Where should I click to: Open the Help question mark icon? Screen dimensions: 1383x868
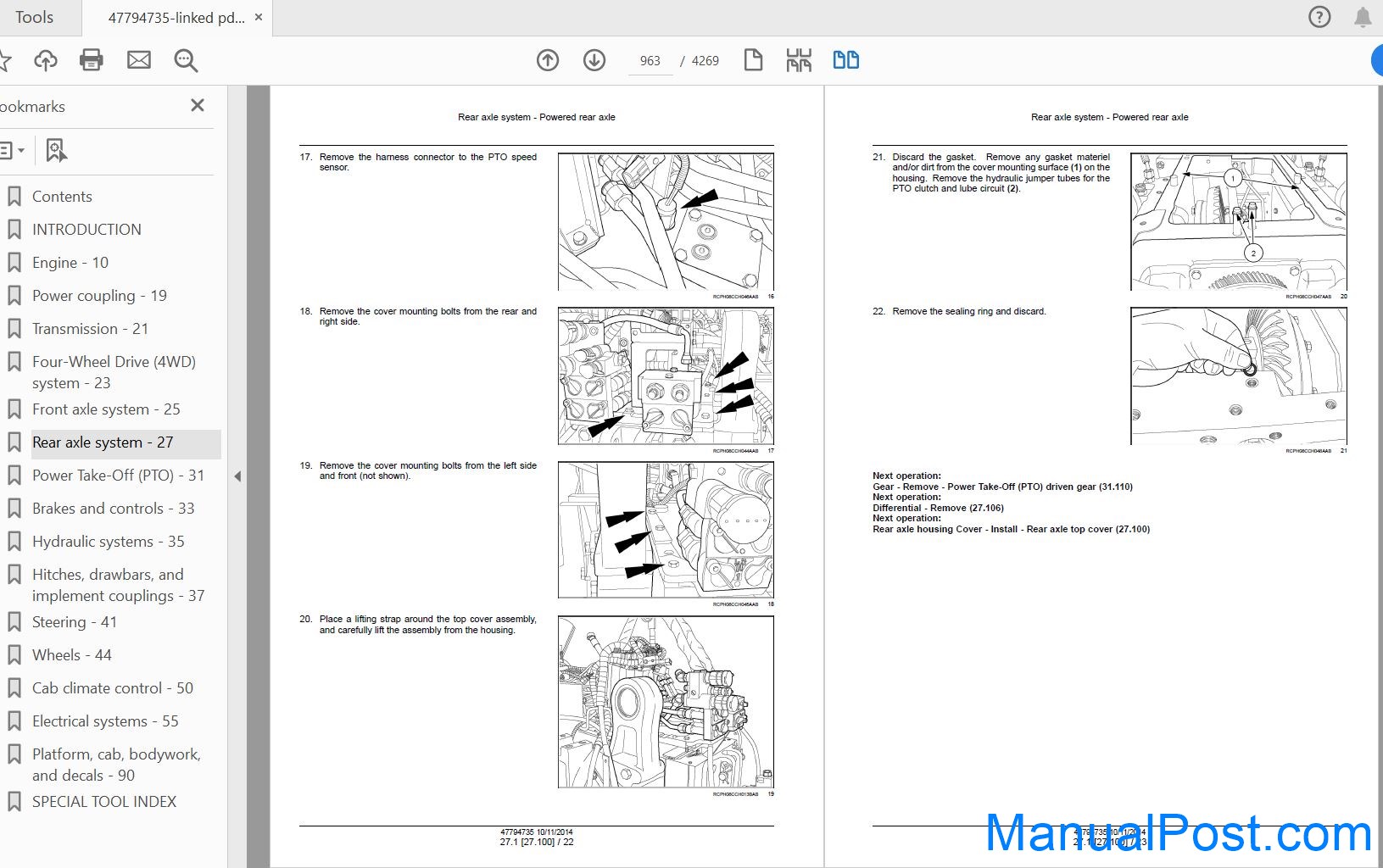point(1319,17)
